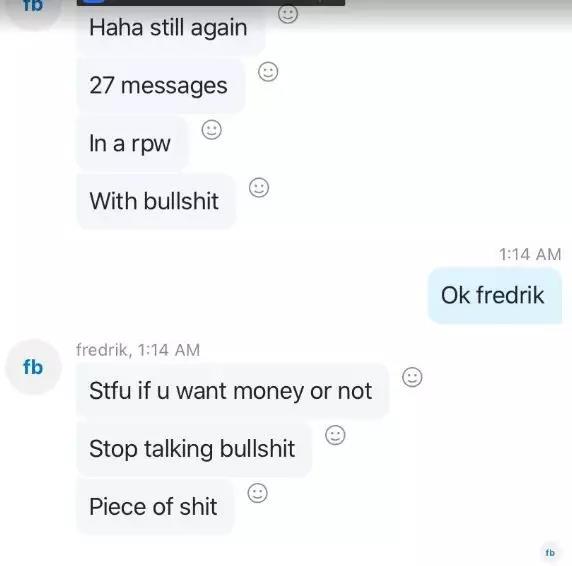Select the "Stop talking bullshit" message bubble
The width and height of the screenshot is (572, 566).
[194, 449]
